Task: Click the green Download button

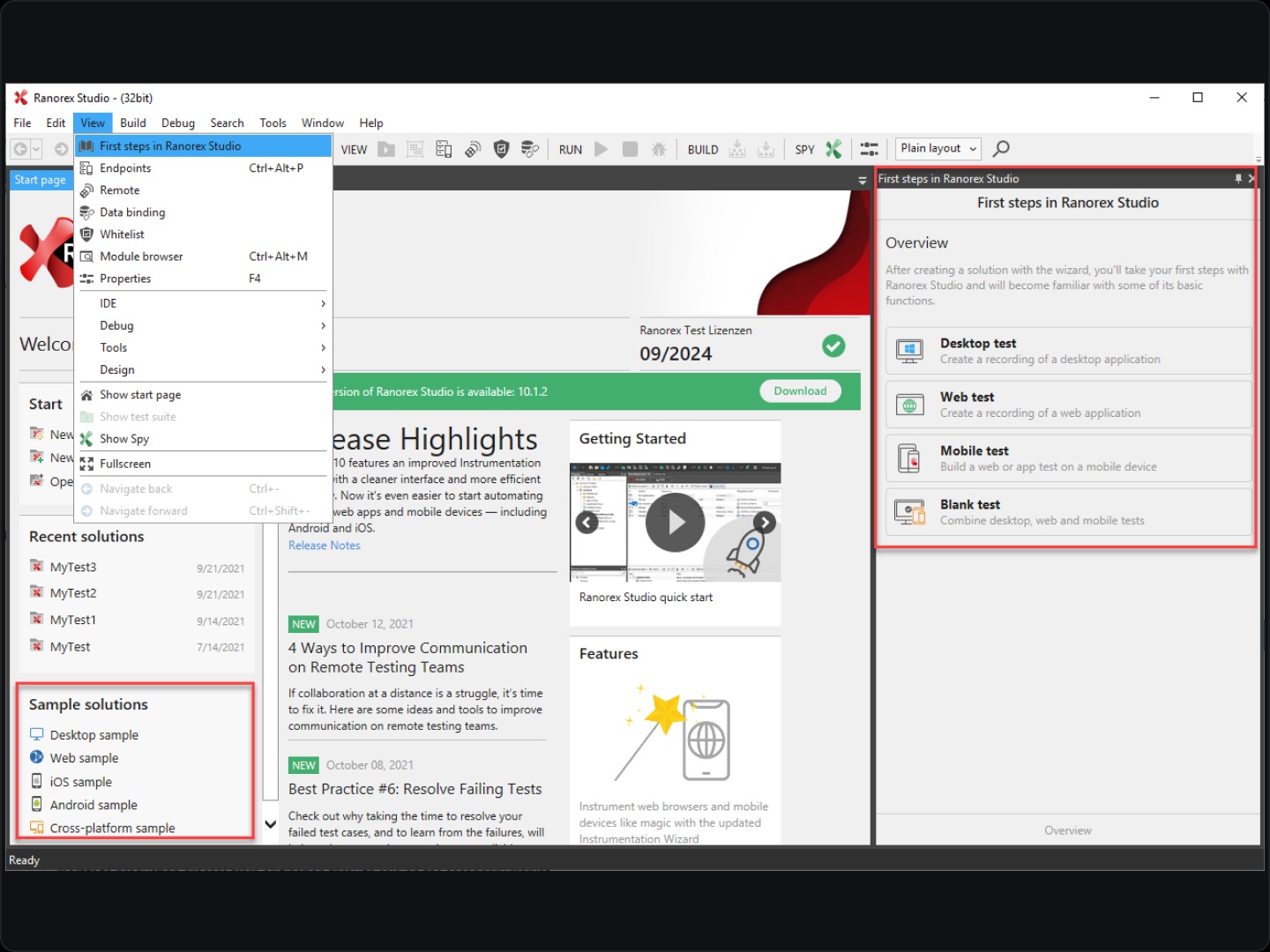Action: pyautogui.click(x=800, y=390)
